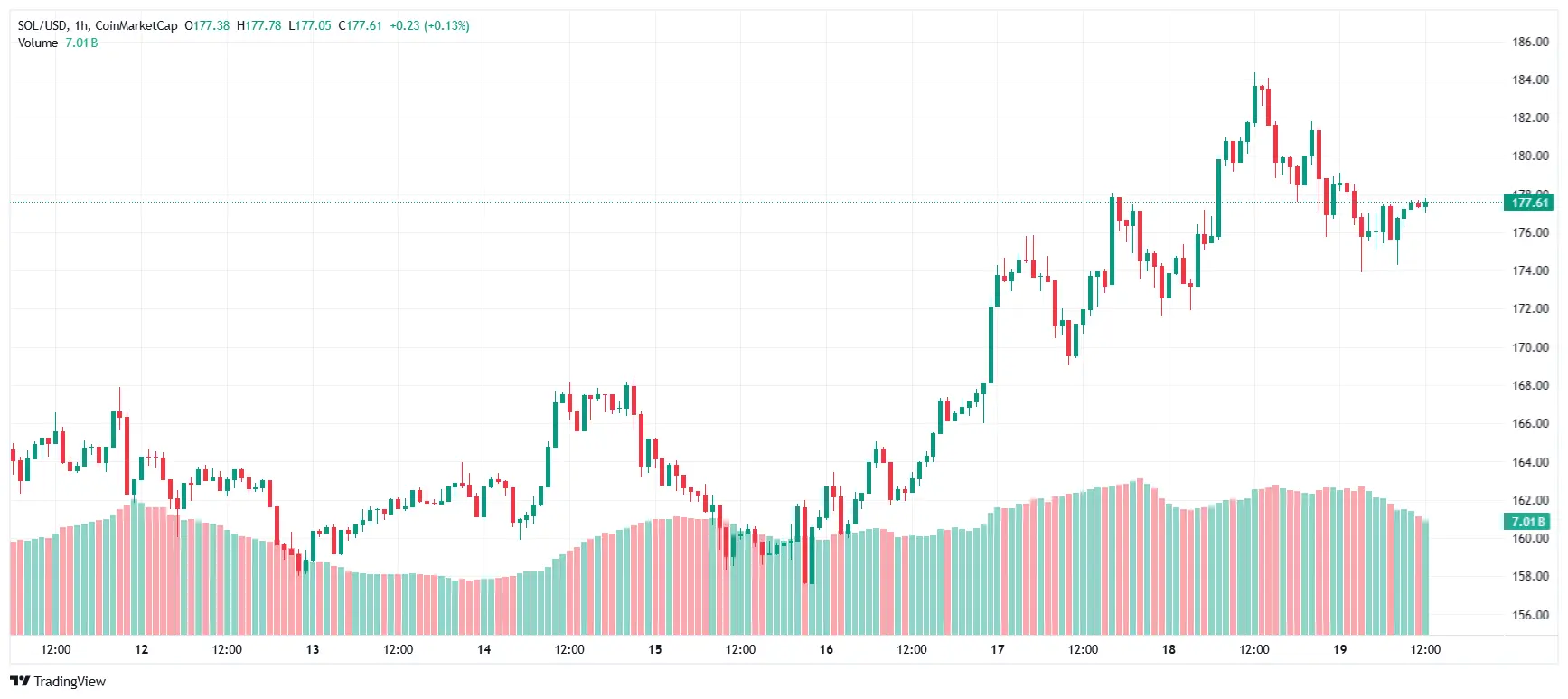The height and width of the screenshot is (699, 1568).
Task: Select date 13 on time axis
Action: point(313,649)
